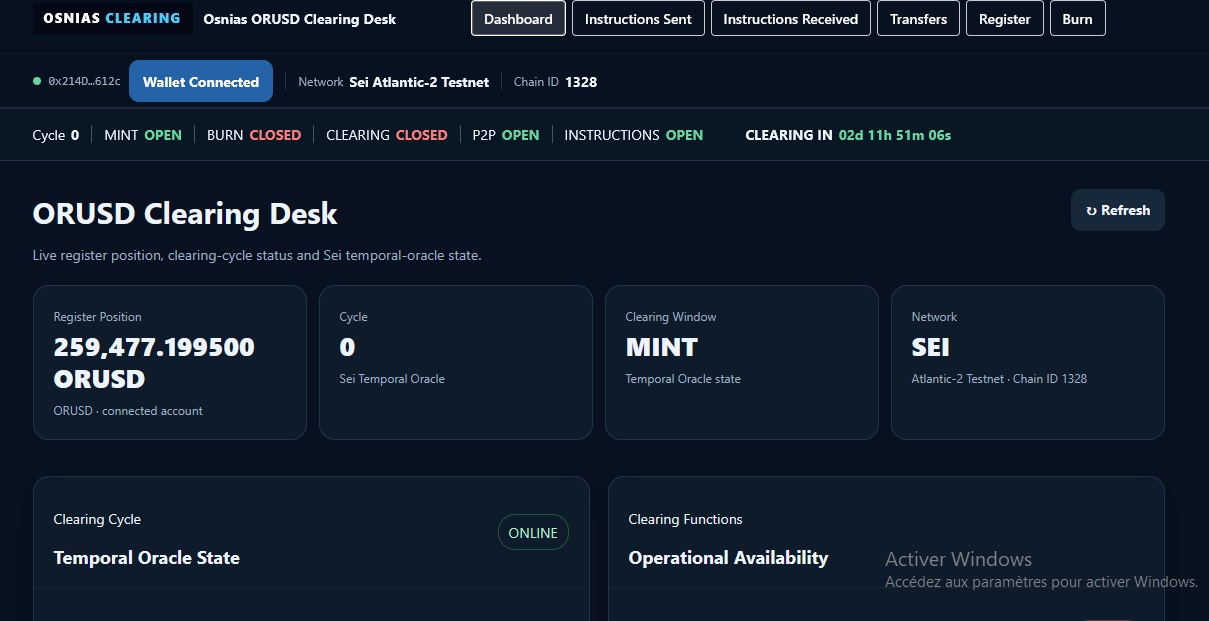
Task: Click the Refresh button
Action: 1117,210
